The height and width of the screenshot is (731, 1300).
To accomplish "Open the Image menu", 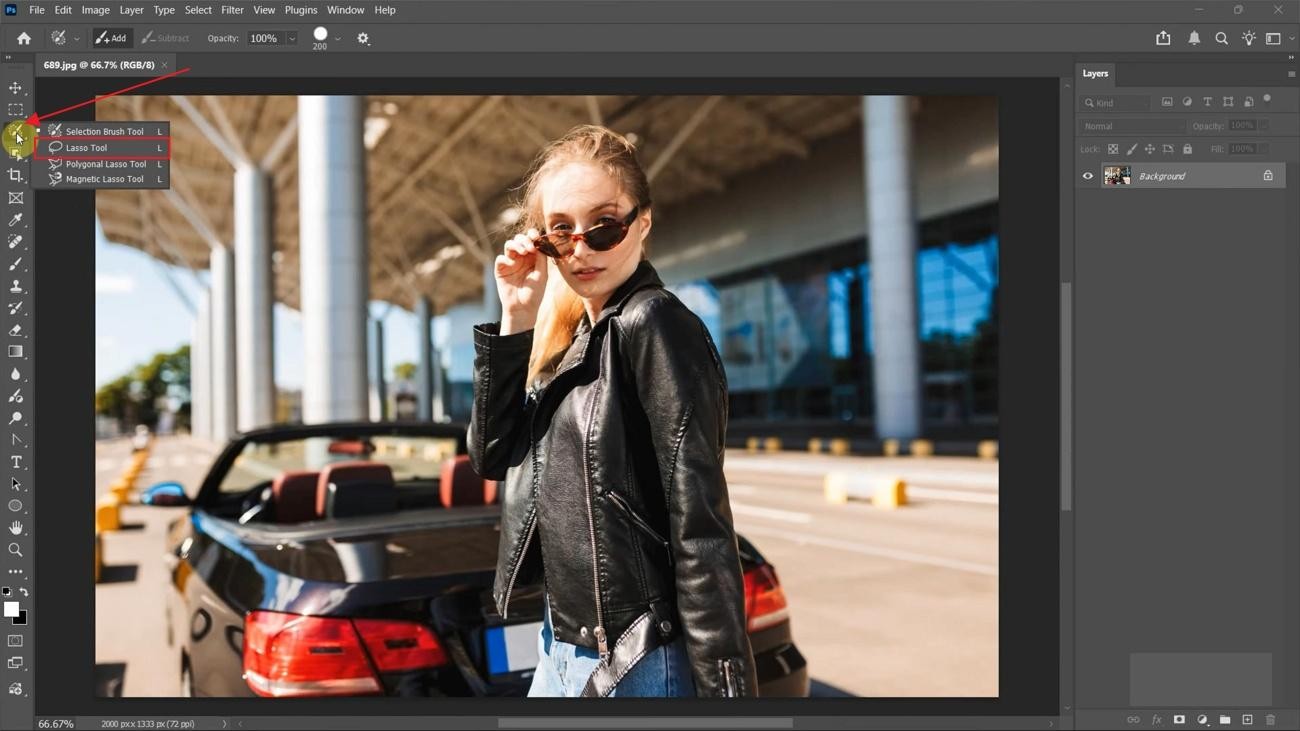I will (x=95, y=10).
